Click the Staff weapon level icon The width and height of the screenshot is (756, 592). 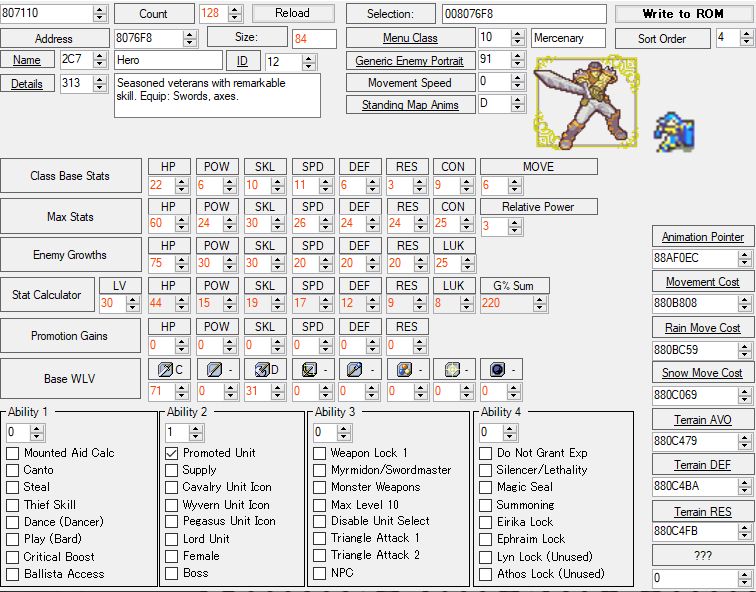(355, 370)
